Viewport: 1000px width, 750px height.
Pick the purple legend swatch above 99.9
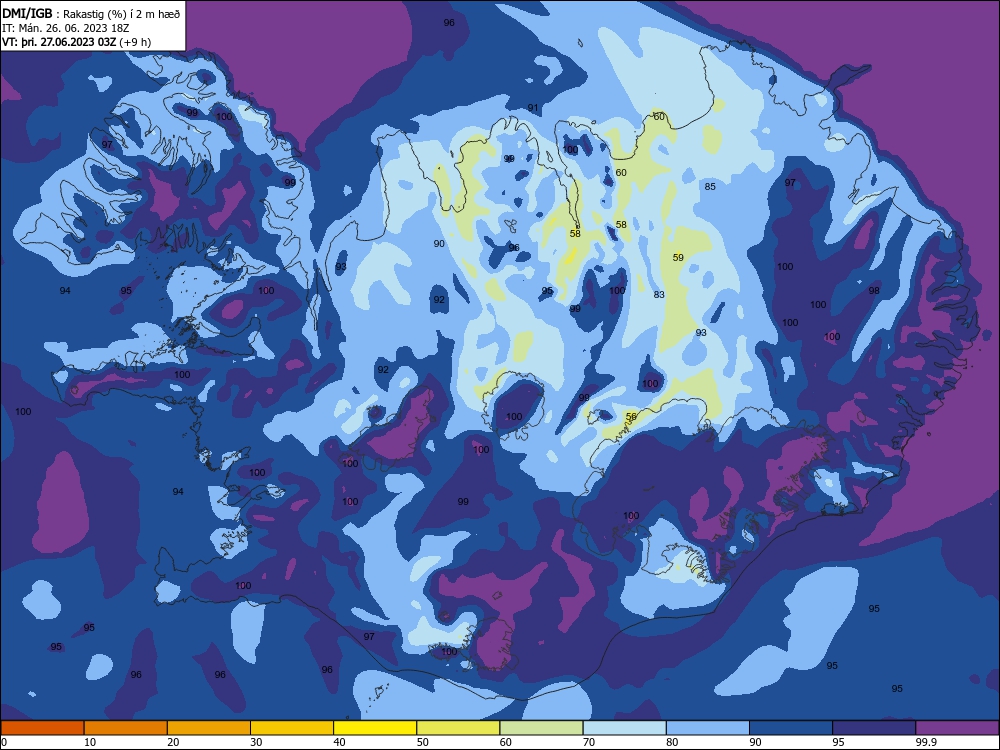point(957,728)
